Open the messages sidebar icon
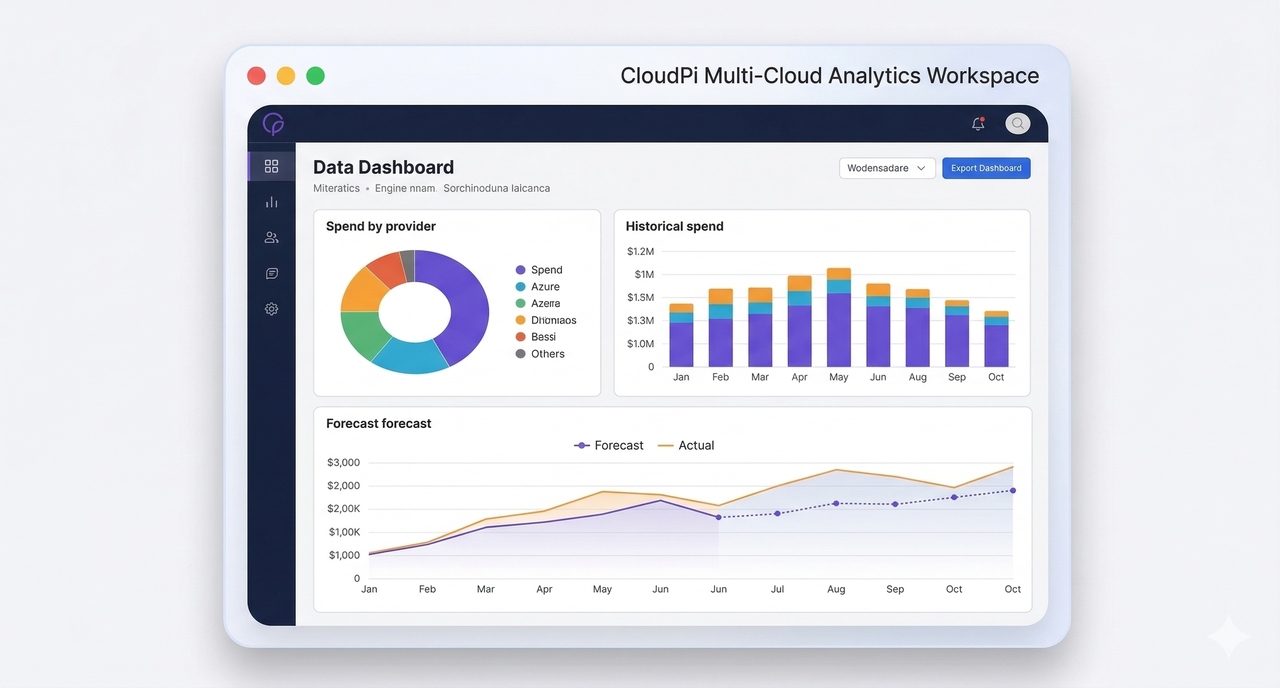The height and width of the screenshot is (688, 1280). [271, 273]
